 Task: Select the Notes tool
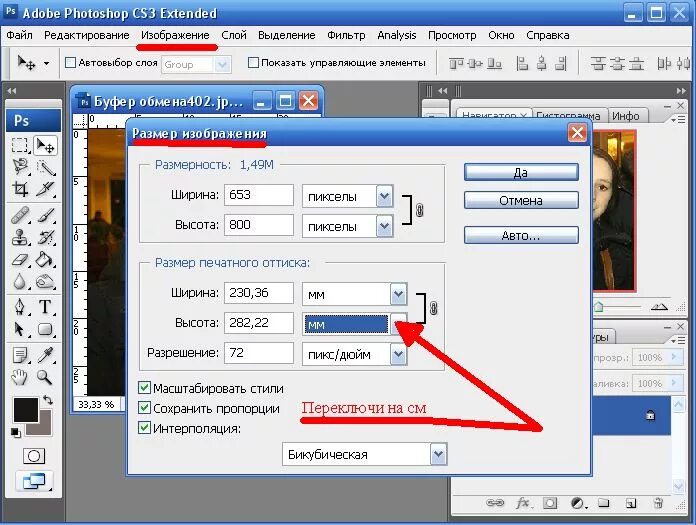point(19,355)
